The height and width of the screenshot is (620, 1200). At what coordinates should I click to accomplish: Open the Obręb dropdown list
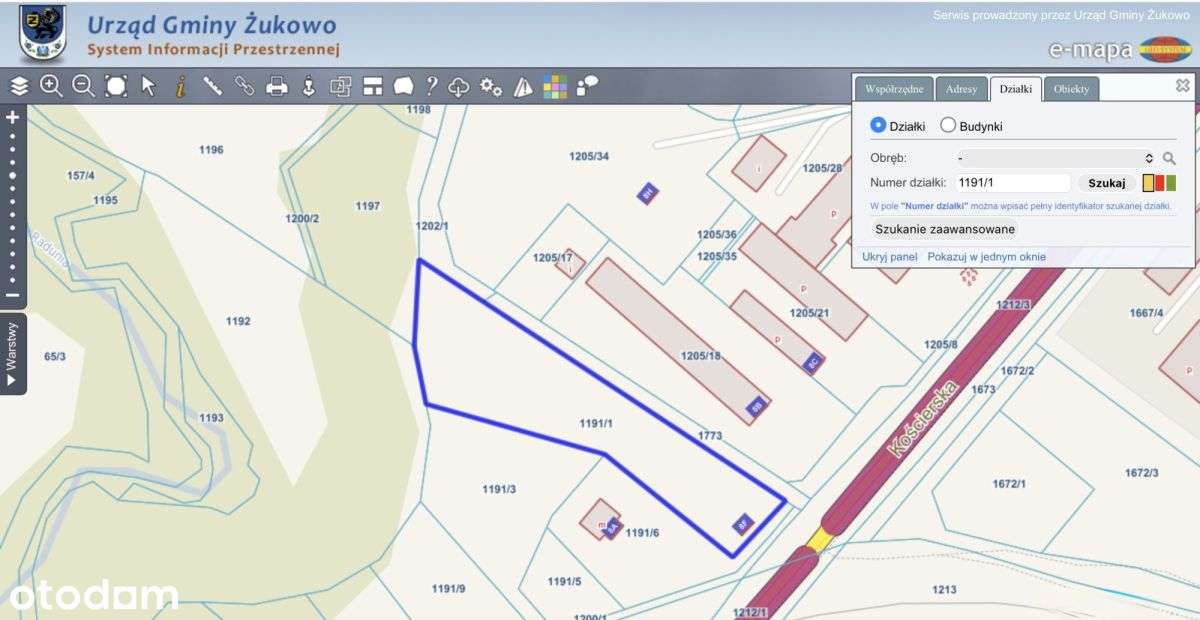[1057, 158]
